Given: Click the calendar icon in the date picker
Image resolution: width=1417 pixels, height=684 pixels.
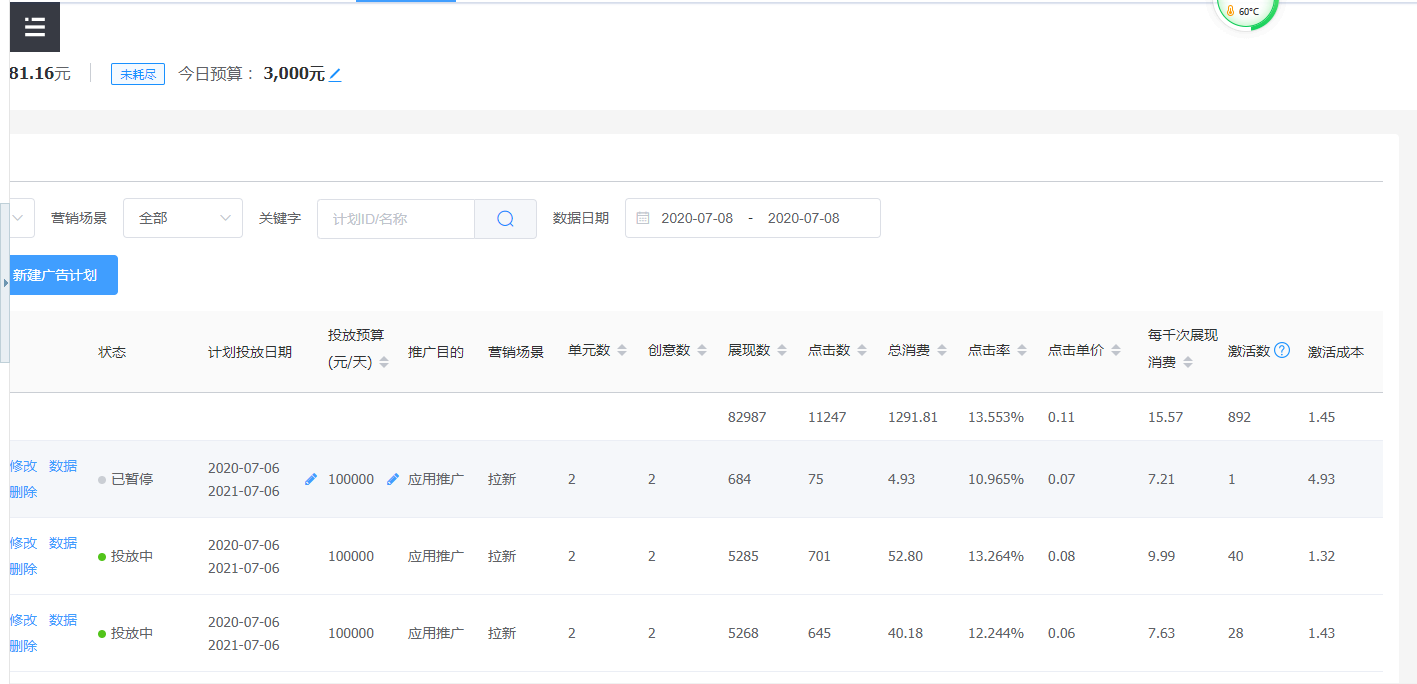Looking at the screenshot, I should tap(643, 218).
